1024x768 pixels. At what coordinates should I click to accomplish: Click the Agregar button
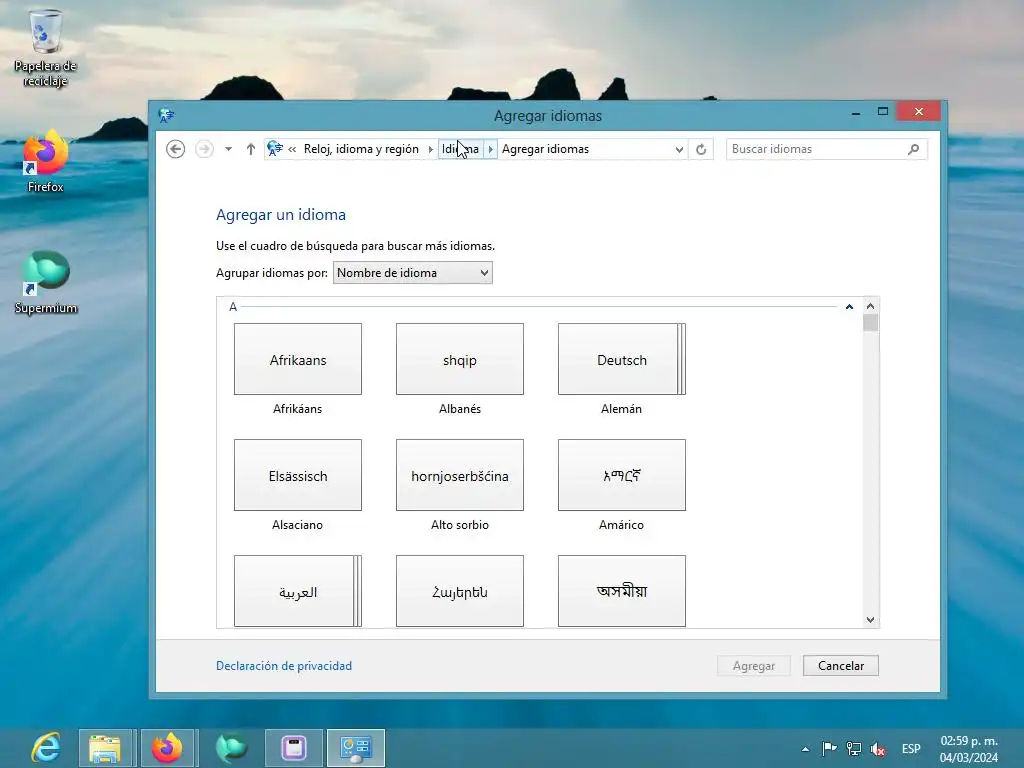coord(754,665)
